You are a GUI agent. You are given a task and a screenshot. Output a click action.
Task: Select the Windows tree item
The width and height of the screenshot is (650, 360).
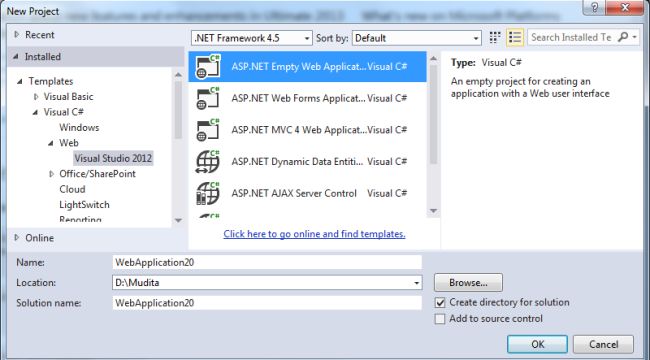[x=79, y=127]
